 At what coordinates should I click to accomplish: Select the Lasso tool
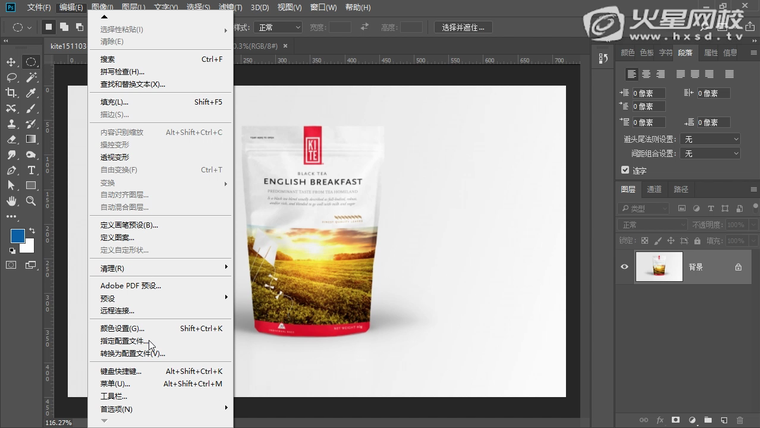pyautogui.click(x=12, y=77)
